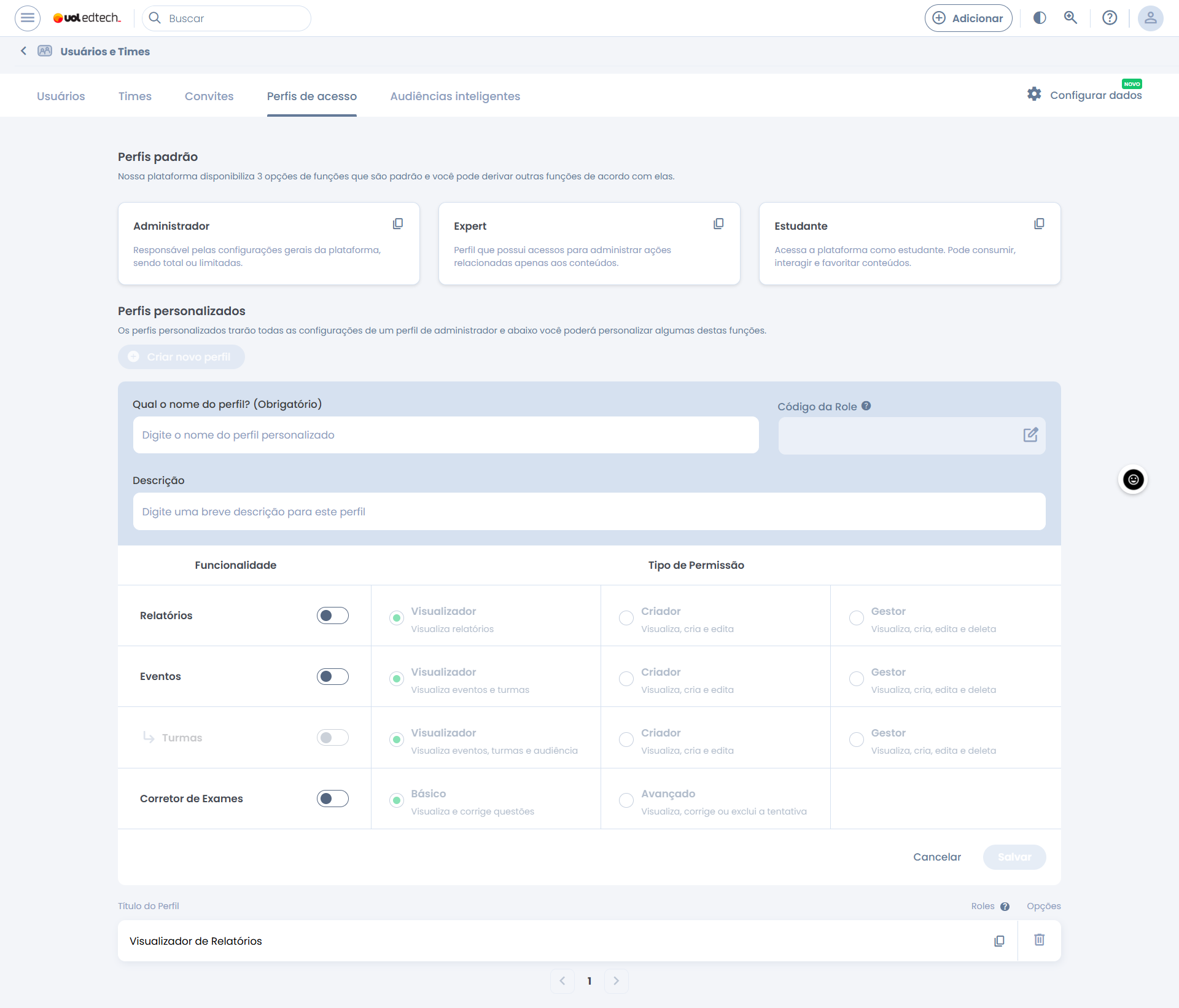
Task: Click the help question mark icon
Action: (1110, 18)
